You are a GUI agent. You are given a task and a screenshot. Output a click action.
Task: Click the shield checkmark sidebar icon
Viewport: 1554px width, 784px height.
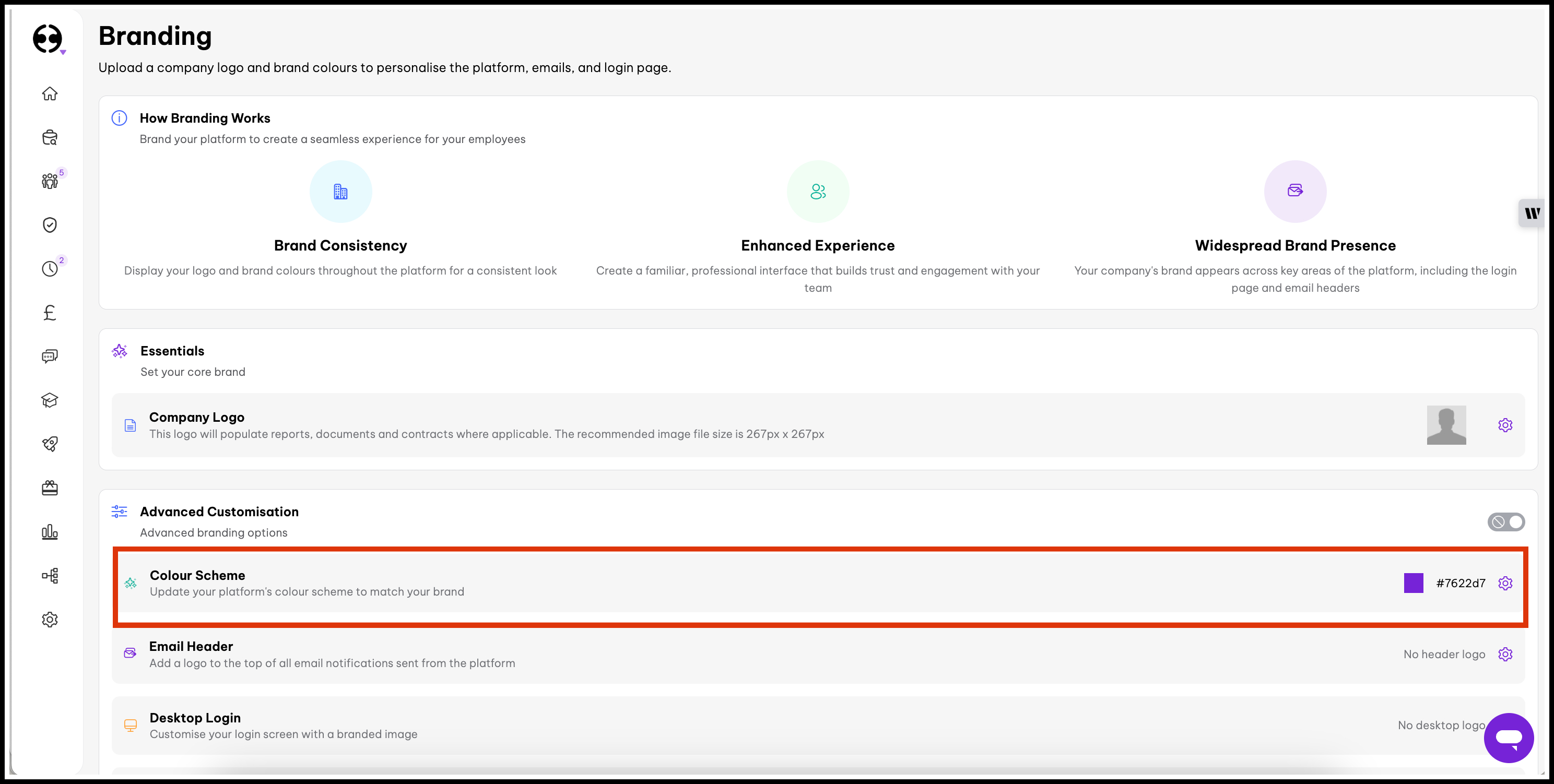coord(50,225)
